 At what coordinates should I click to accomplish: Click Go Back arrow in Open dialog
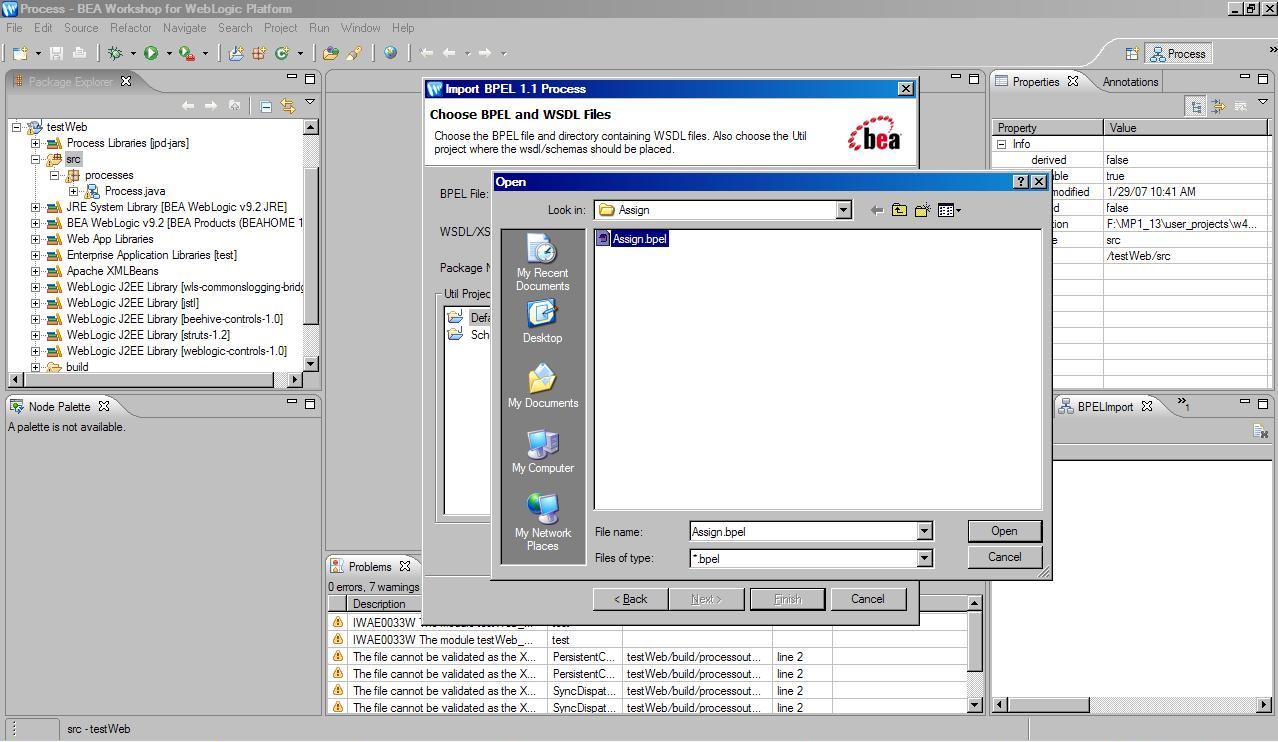(877, 210)
